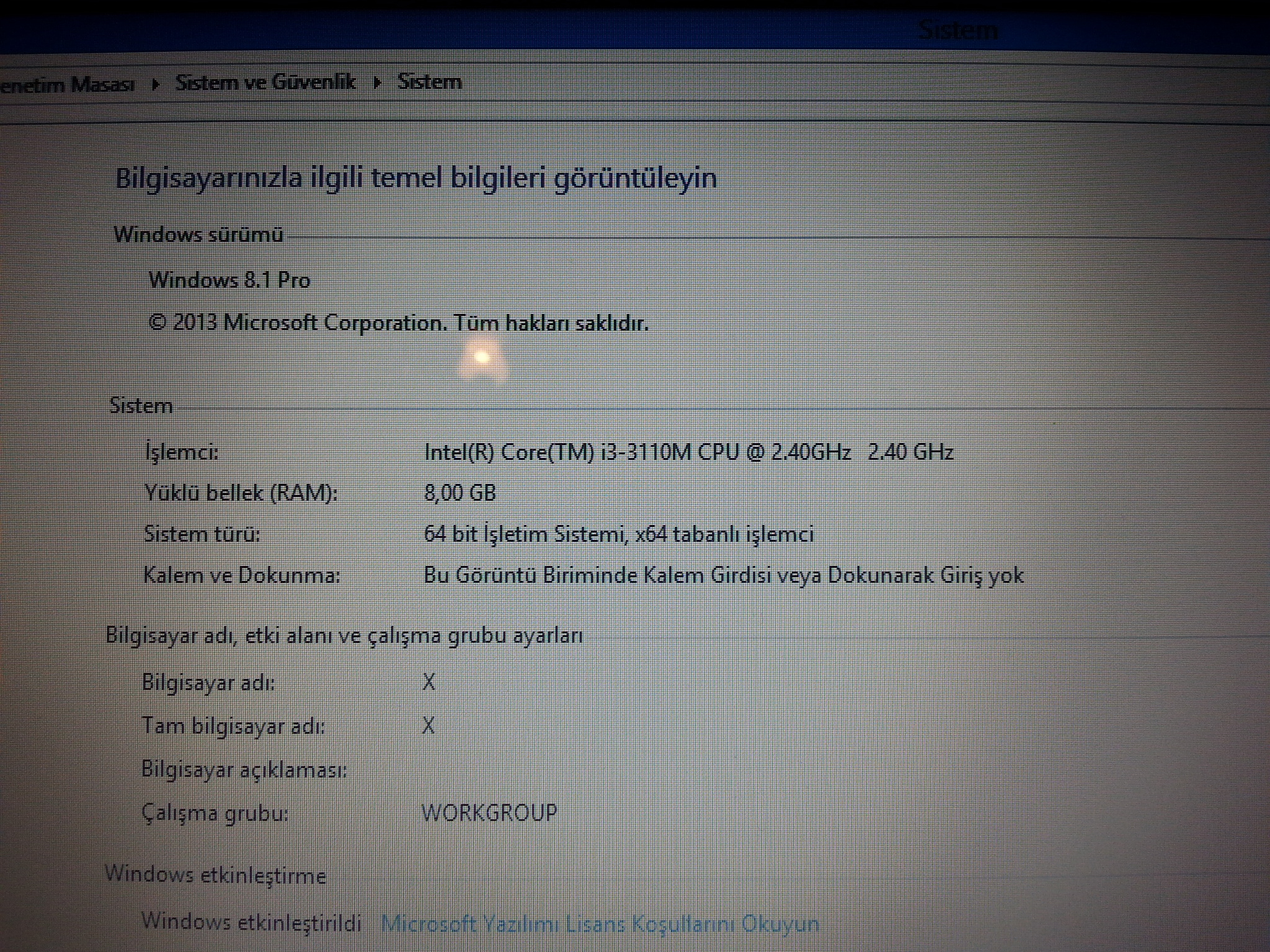Click the 'Windows etkinleştirme' section heading
The width and height of the screenshot is (1270, 952).
tap(215, 875)
